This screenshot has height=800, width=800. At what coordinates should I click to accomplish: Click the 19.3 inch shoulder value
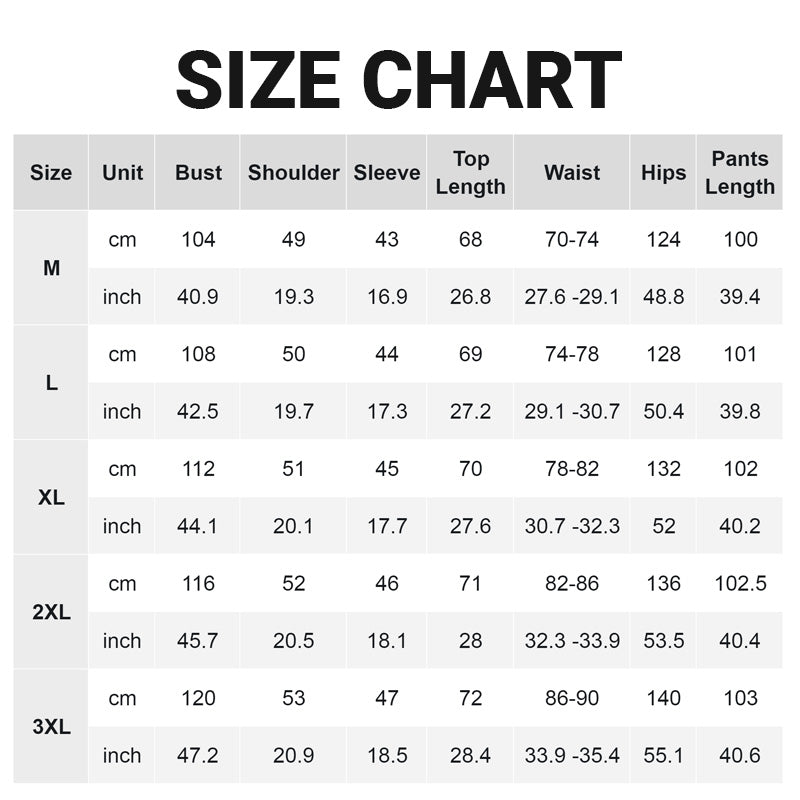(x=294, y=297)
